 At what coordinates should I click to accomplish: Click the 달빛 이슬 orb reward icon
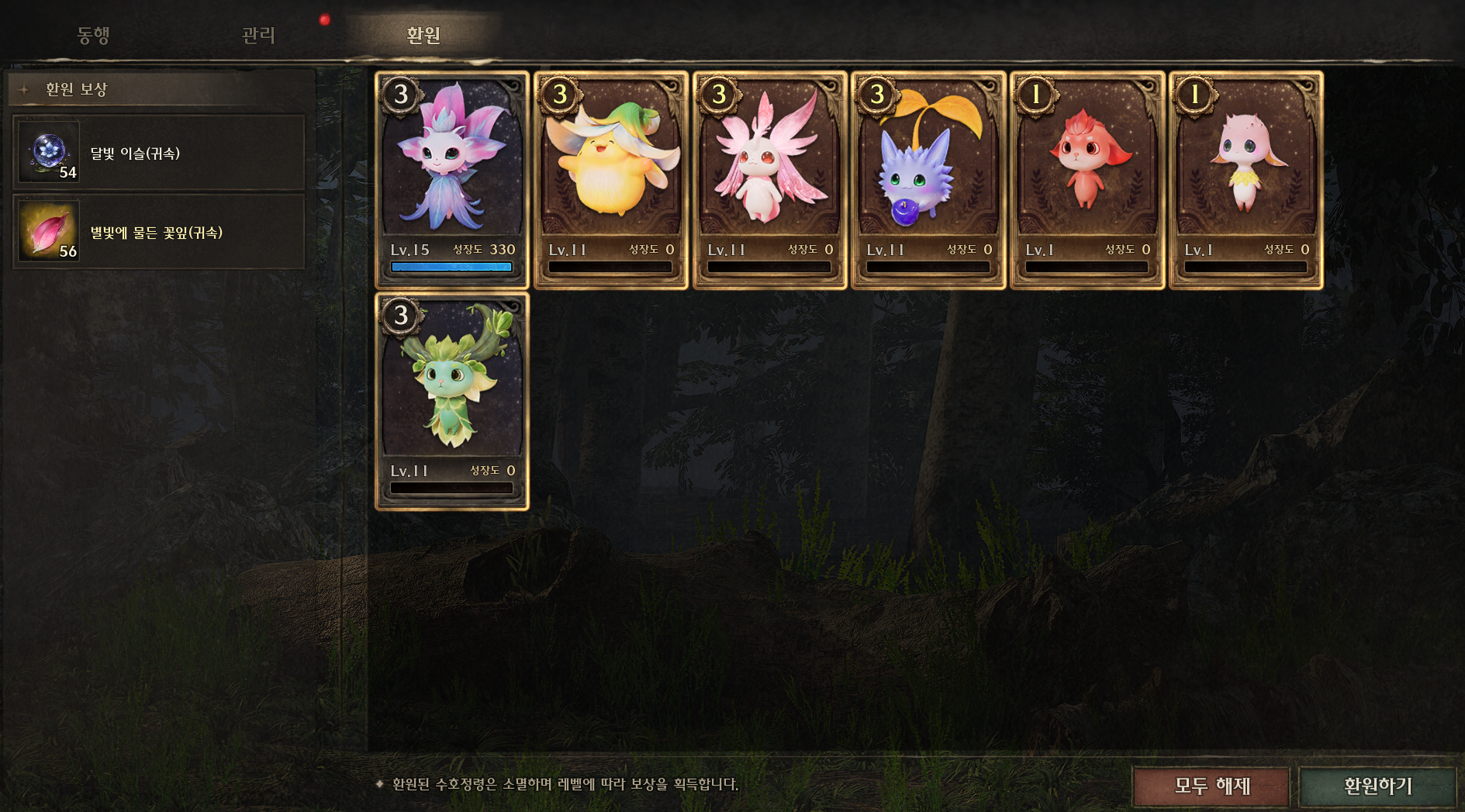tap(48, 152)
